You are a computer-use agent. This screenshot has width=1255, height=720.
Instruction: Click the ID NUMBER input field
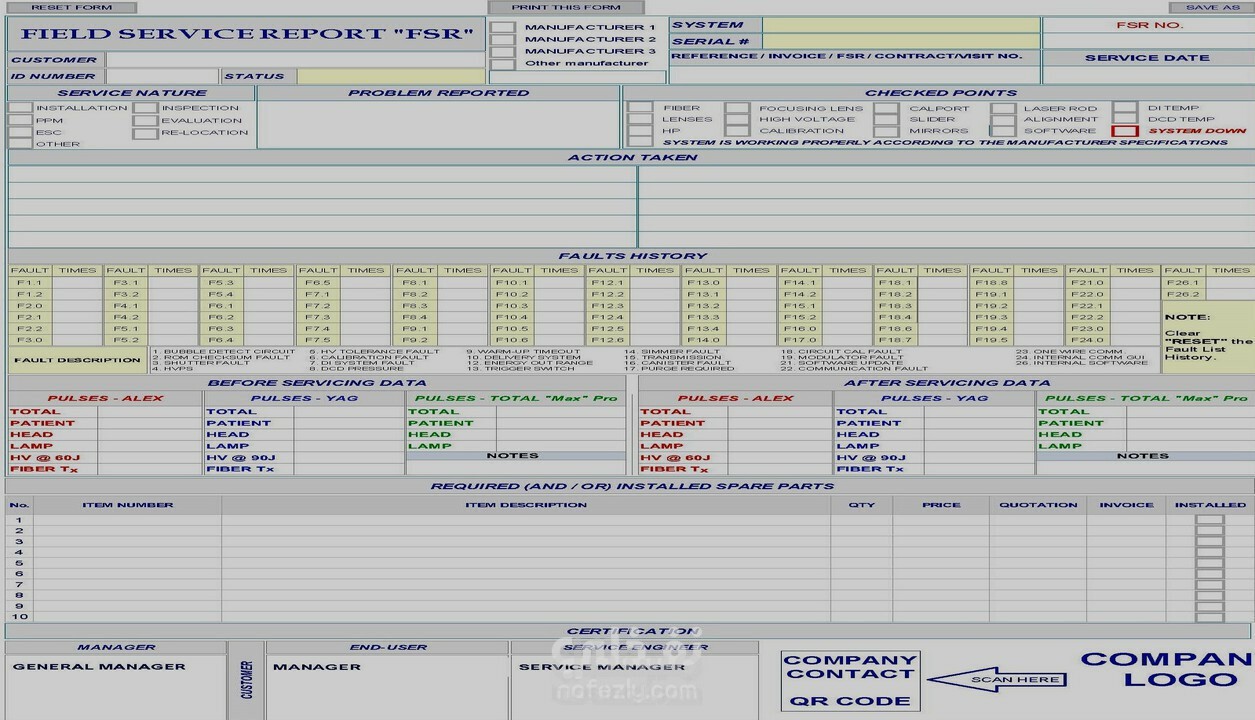point(162,76)
